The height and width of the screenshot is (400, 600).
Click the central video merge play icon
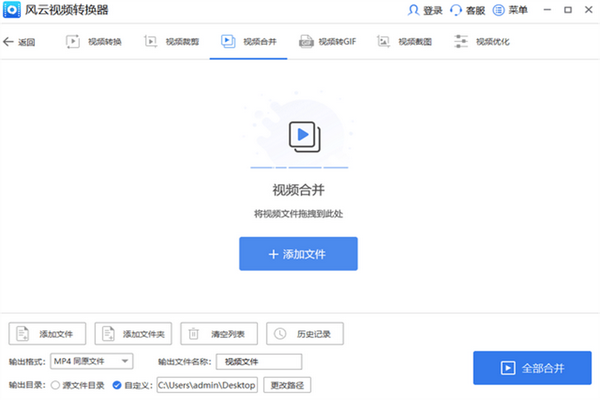coord(305,137)
